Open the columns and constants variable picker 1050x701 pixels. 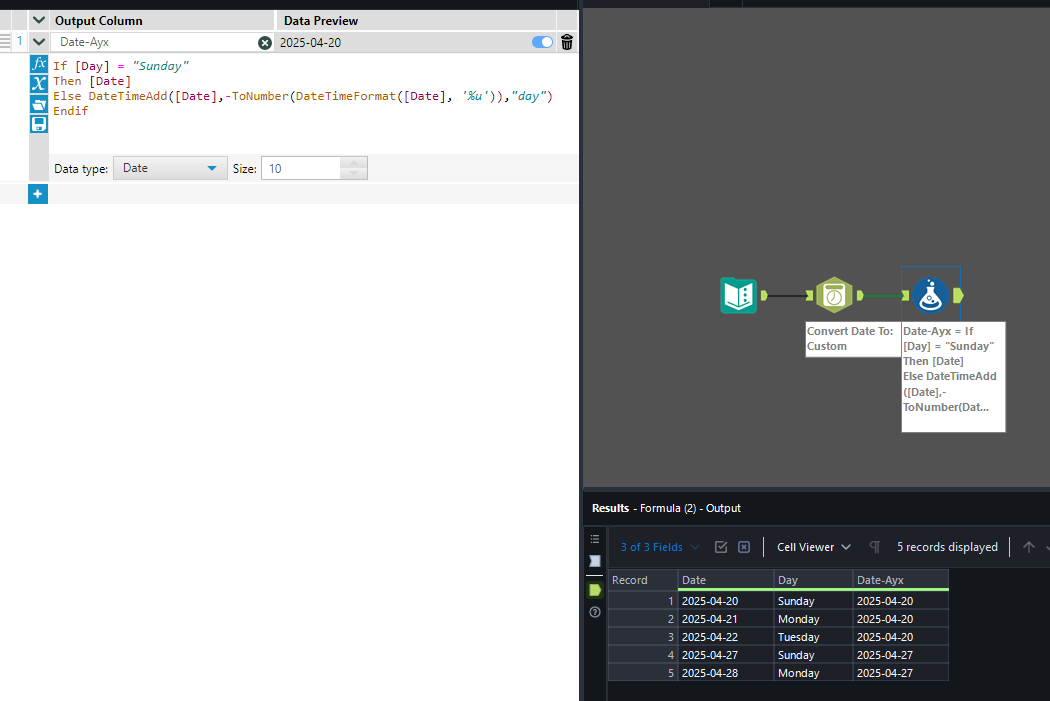pyautogui.click(x=38, y=83)
